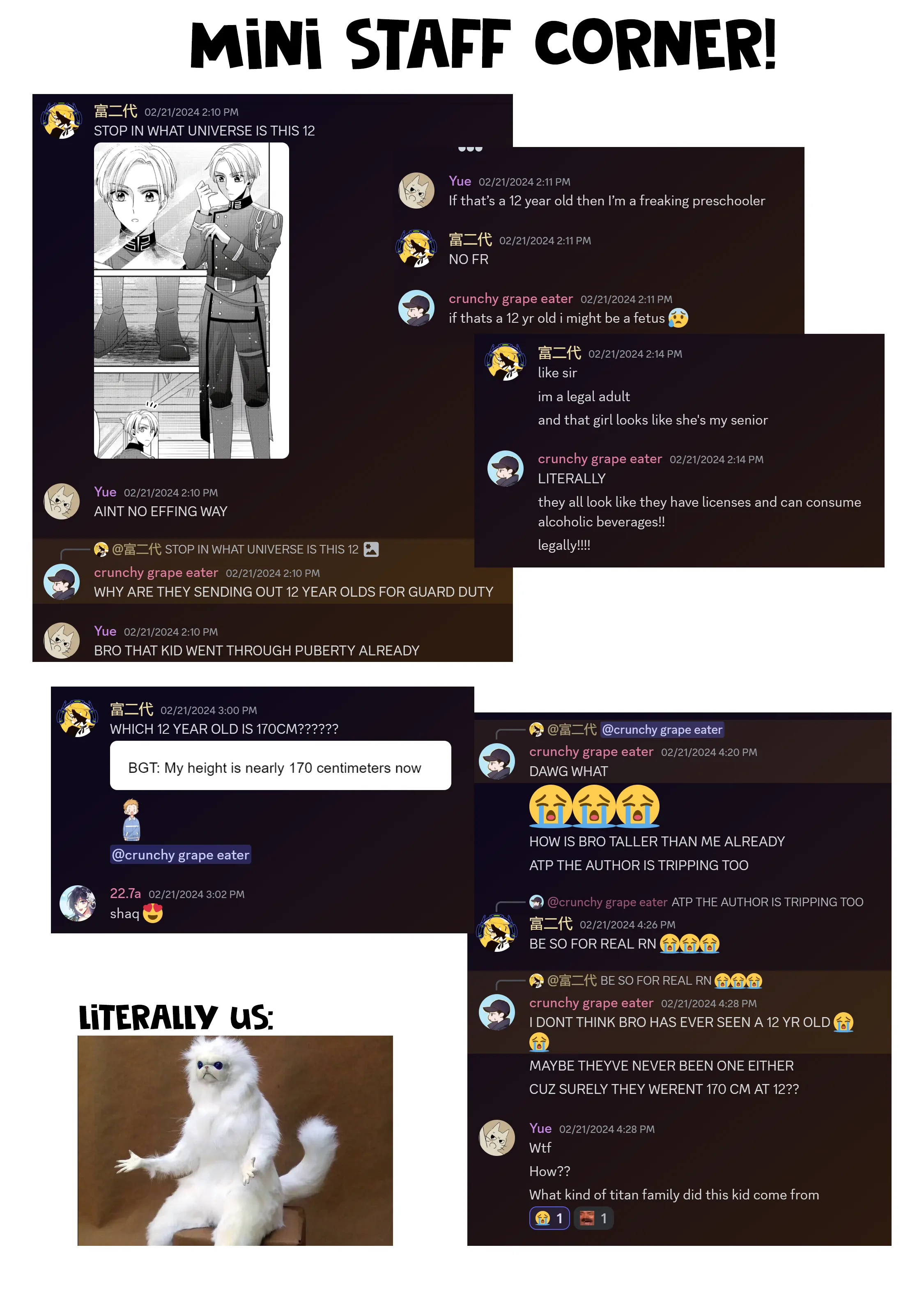Click Yue's username above the Wtf message
The width and height of the screenshot is (924, 1314).
pos(540,1128)
